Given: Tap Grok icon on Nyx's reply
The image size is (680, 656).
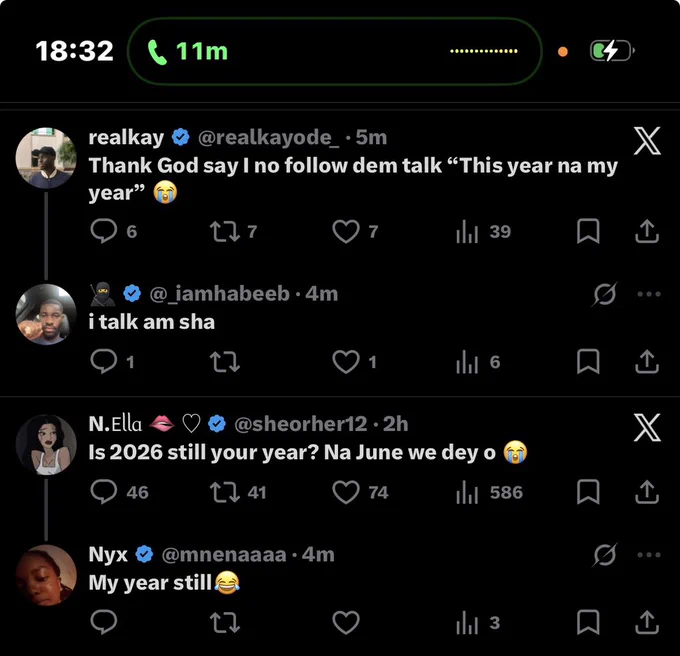Looking at the screenshot, I should click(x=604, y=555).
